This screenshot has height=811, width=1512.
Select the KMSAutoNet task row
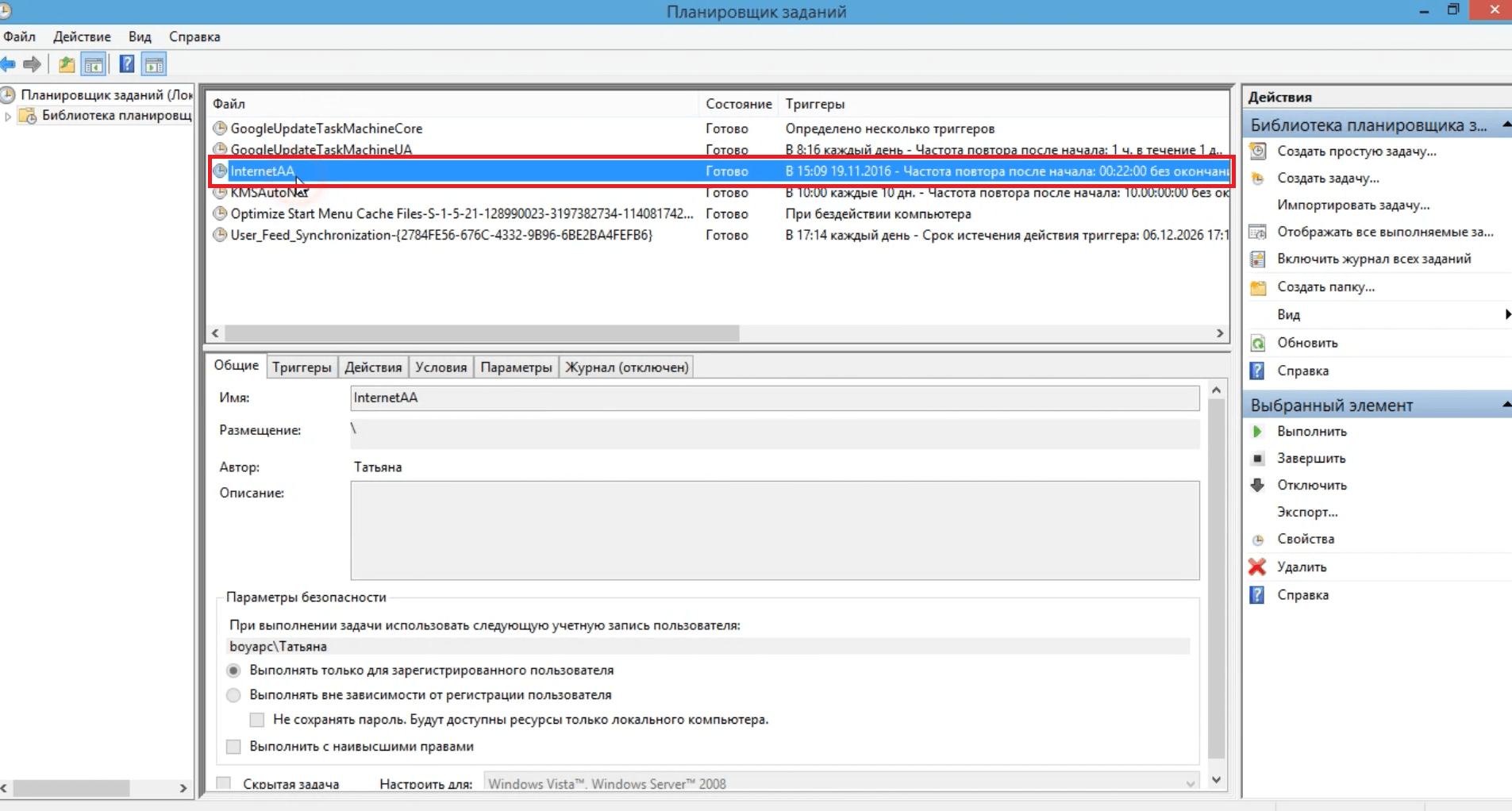[x=718, y=193]
